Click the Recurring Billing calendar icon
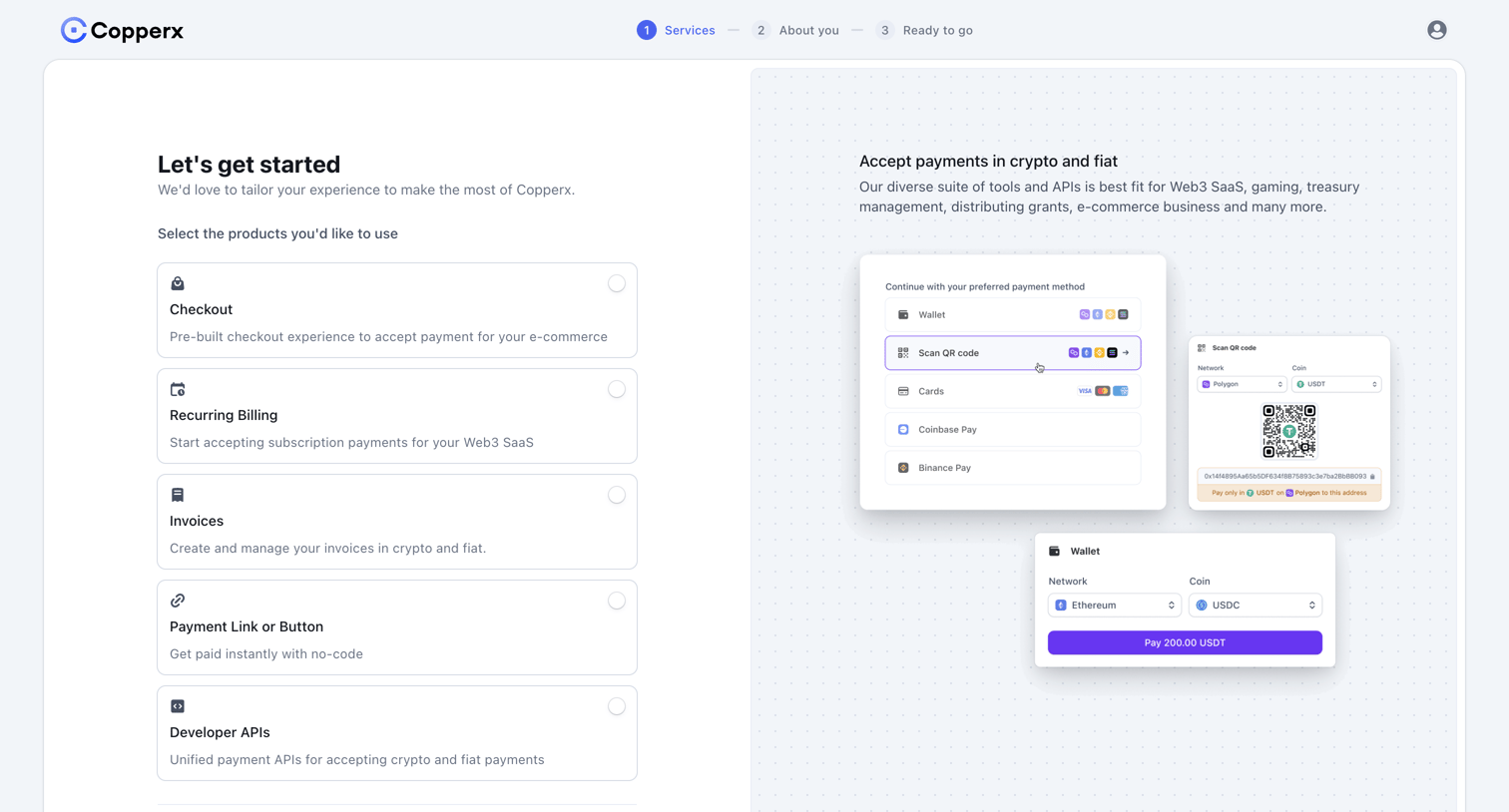 pos(178,389)
